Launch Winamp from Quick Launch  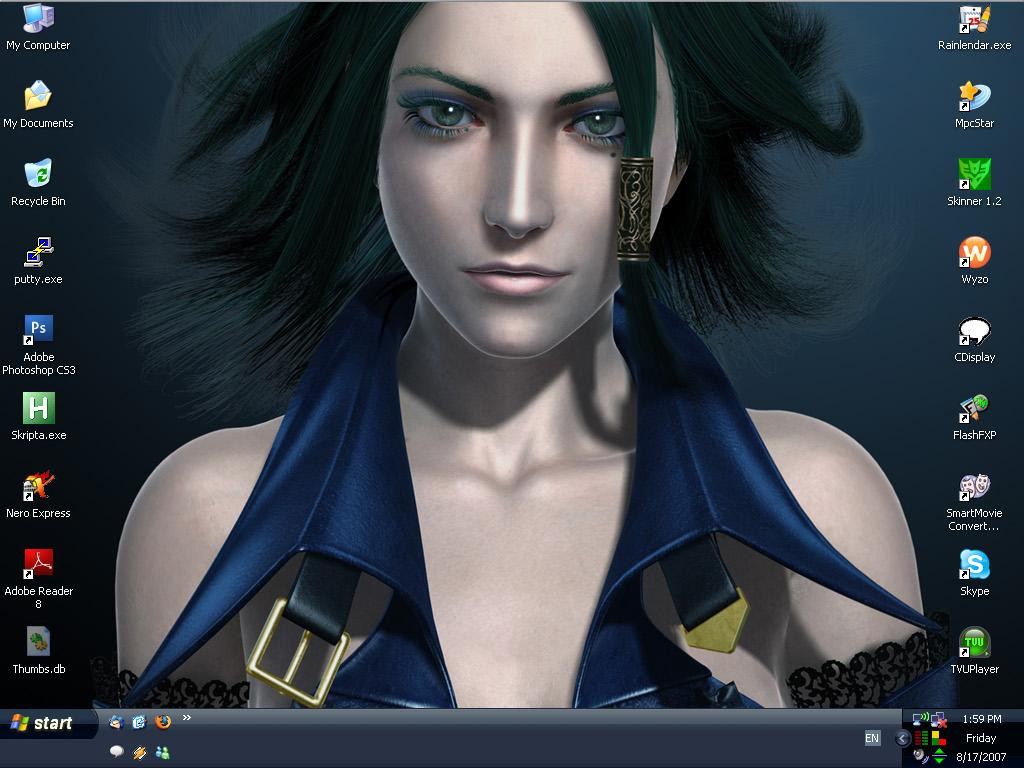point(140,753)
